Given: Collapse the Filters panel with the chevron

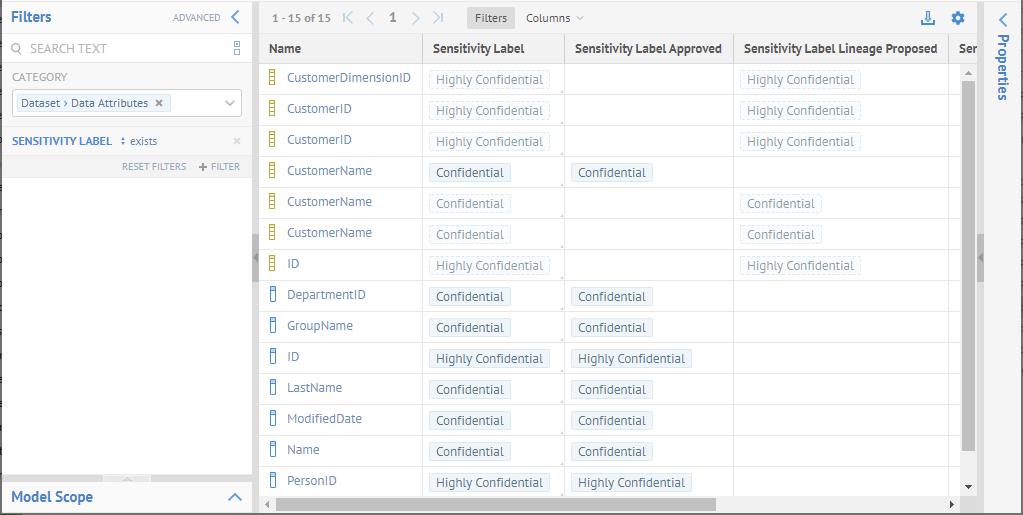Looking at the screenshot, I should 236,17.
